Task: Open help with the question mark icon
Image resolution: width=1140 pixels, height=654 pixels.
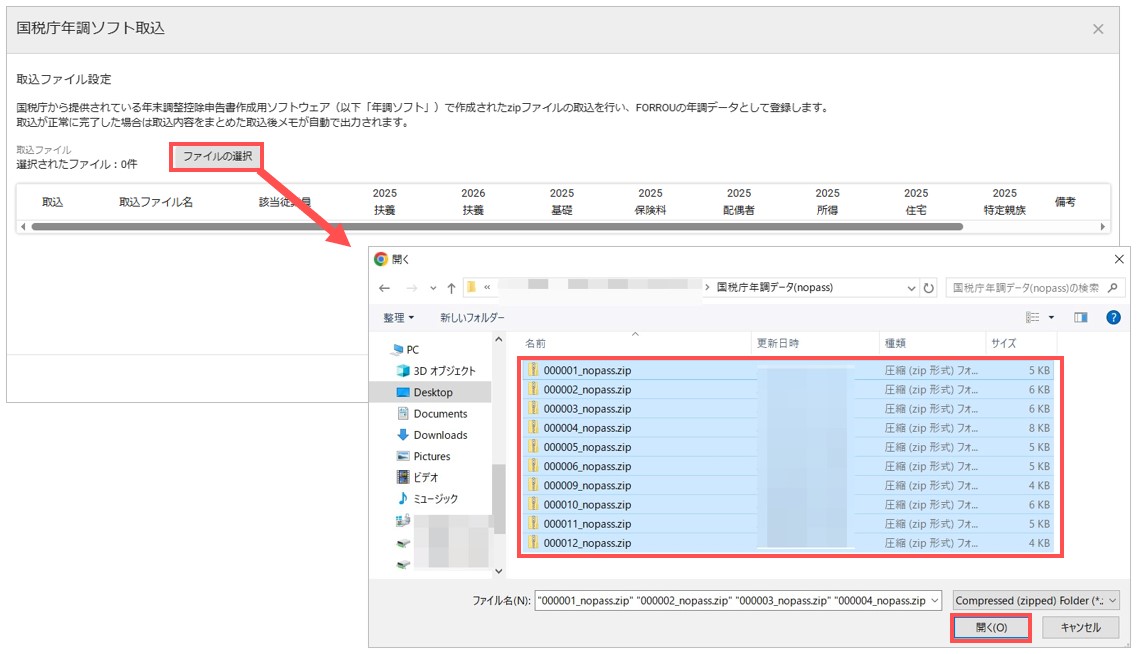Action: tap(1113, 317)
